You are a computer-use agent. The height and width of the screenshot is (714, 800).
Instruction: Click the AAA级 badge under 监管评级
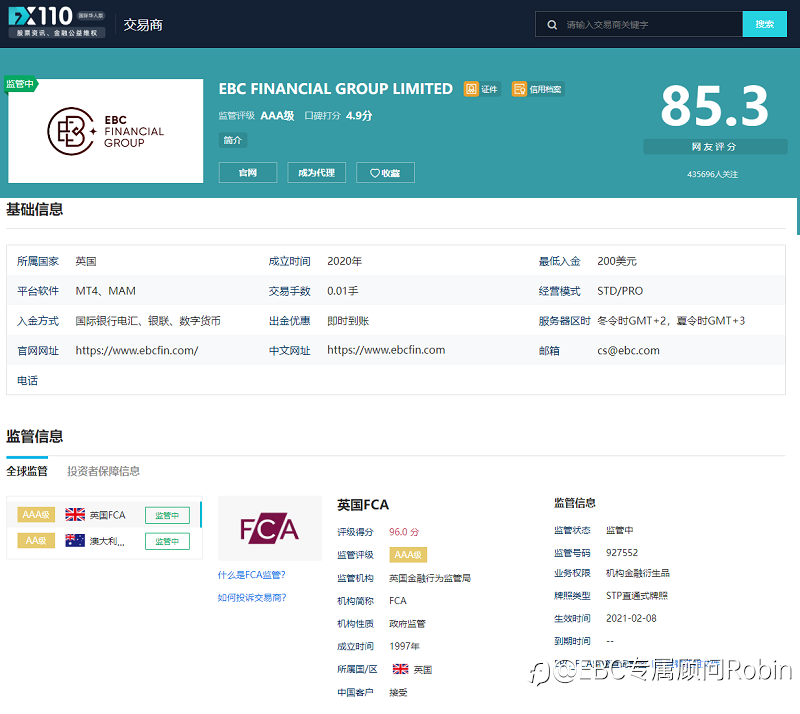coord(408,555)
